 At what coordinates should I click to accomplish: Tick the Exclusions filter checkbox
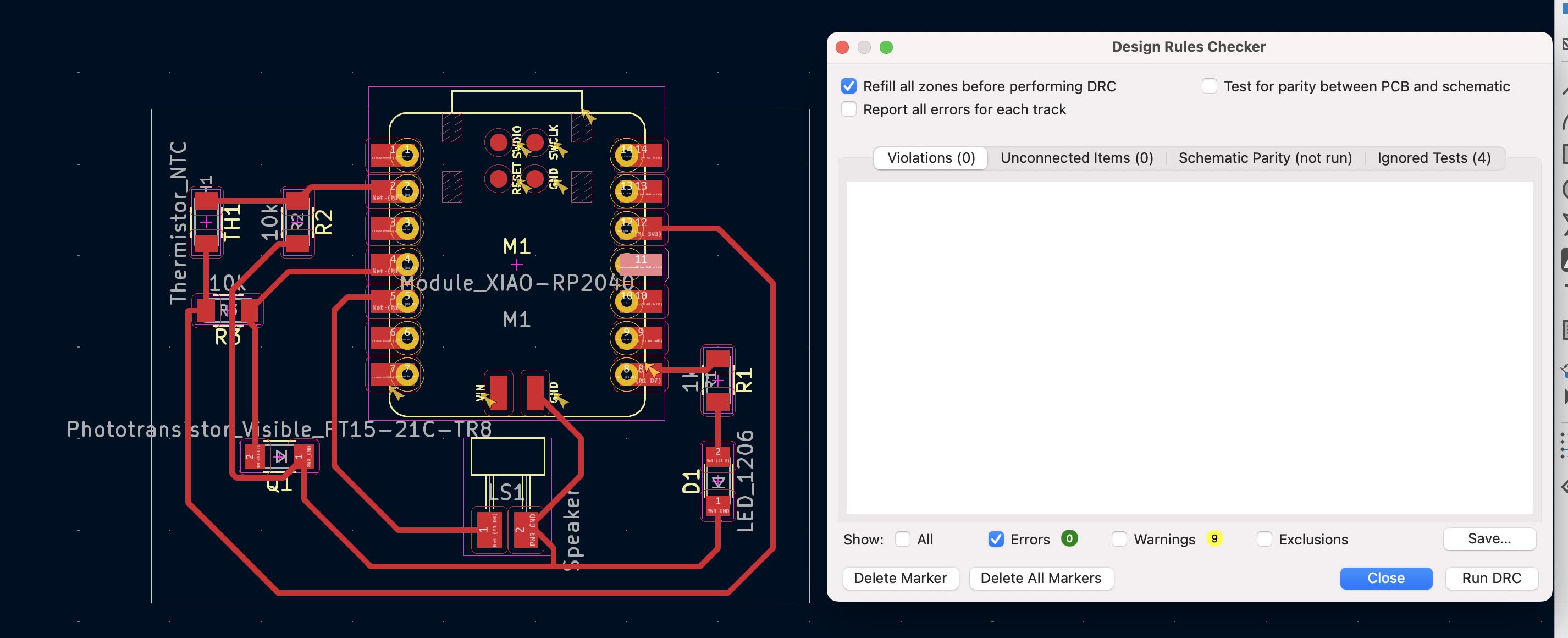point(1263,540)
